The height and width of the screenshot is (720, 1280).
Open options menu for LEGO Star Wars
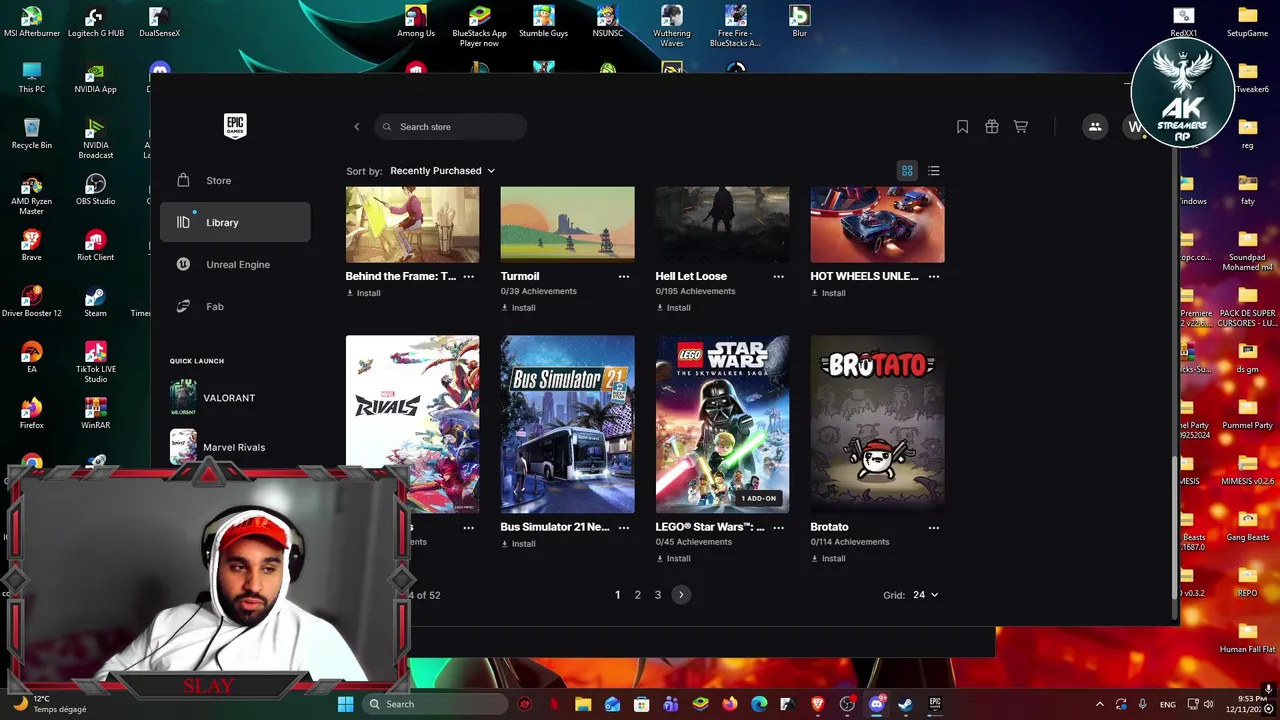click(779, 527)
